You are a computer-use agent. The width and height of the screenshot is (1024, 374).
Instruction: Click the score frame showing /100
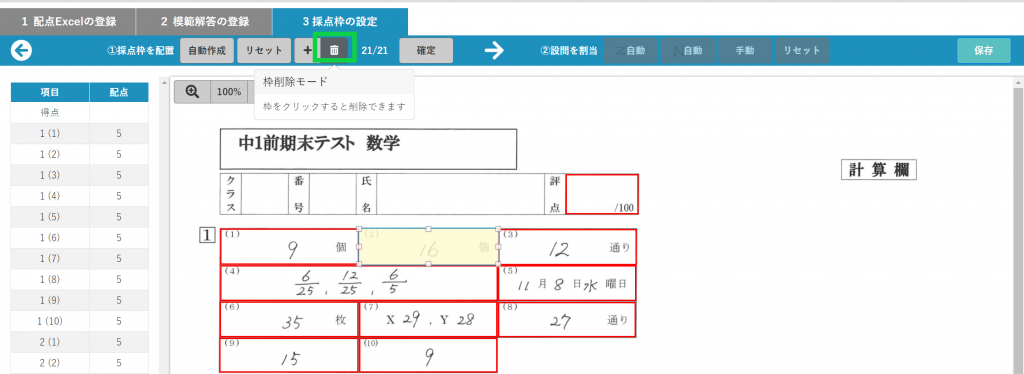602,194
